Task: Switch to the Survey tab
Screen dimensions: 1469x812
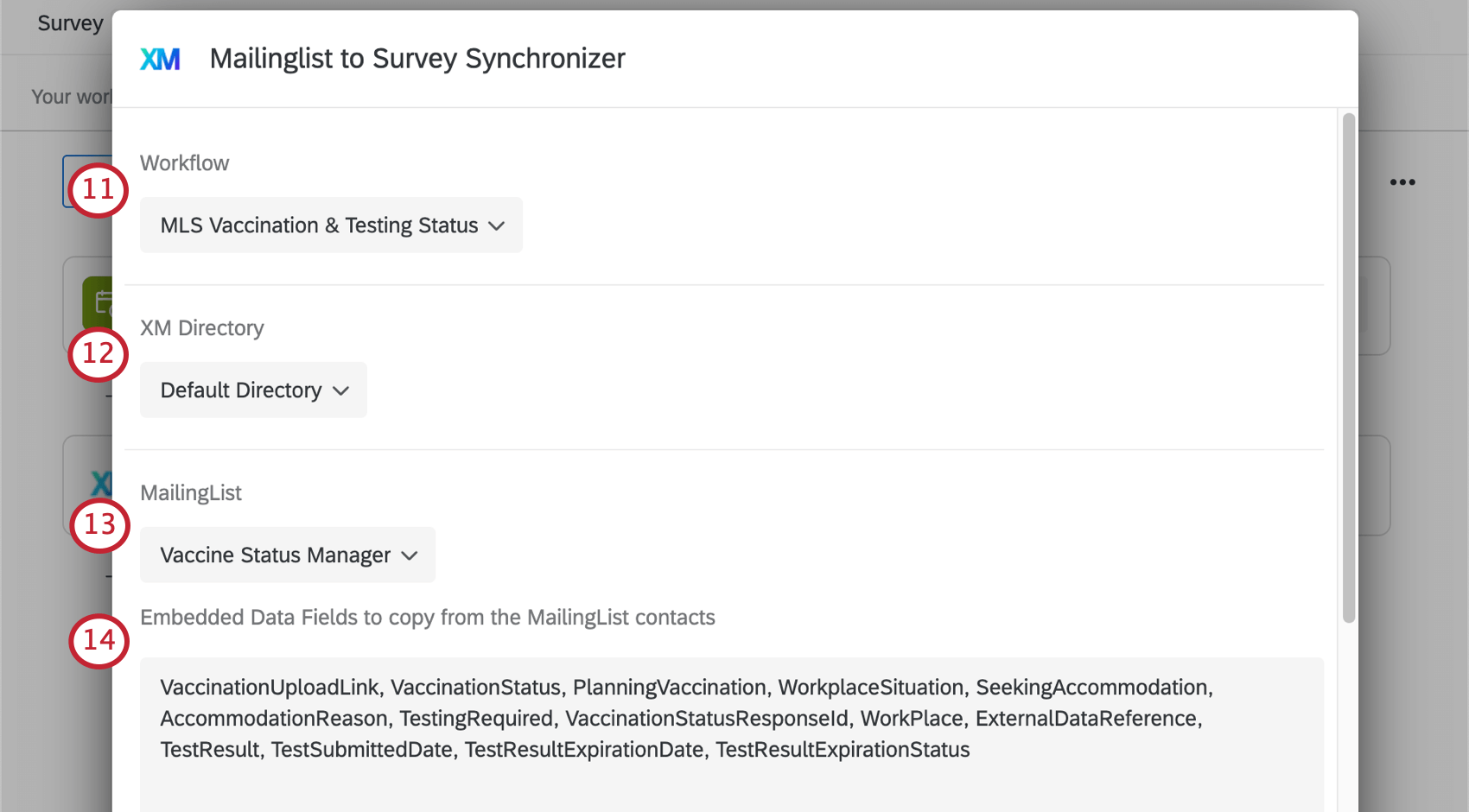Action: pos(69,23)
